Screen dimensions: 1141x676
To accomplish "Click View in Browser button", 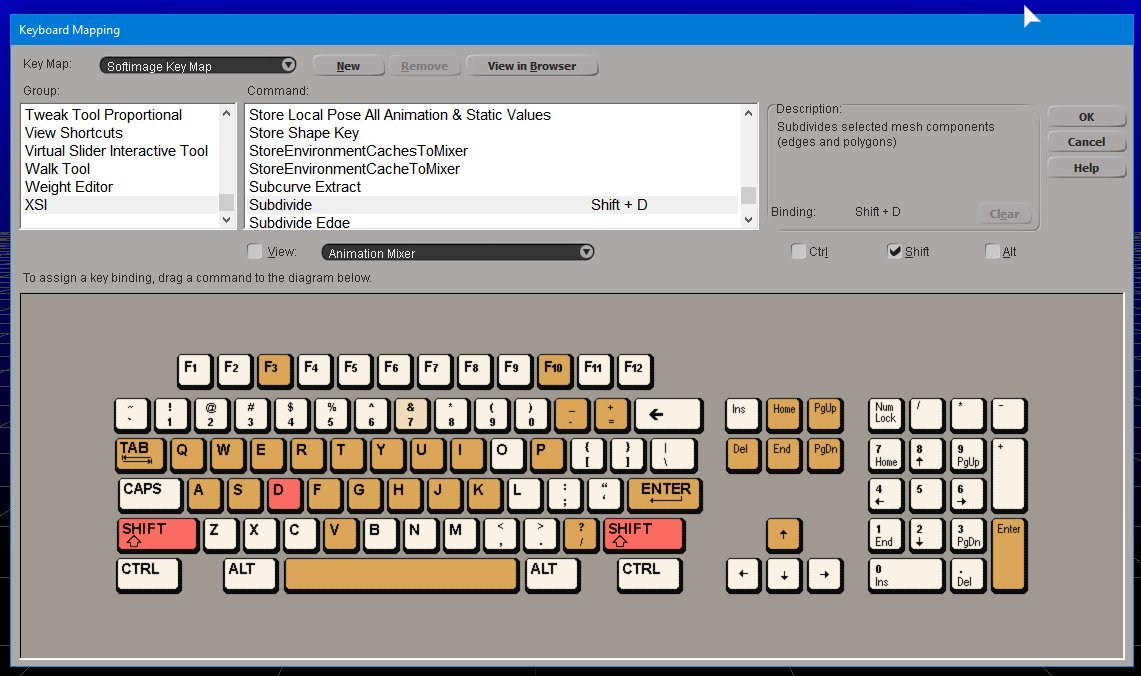I will [532, 66].
